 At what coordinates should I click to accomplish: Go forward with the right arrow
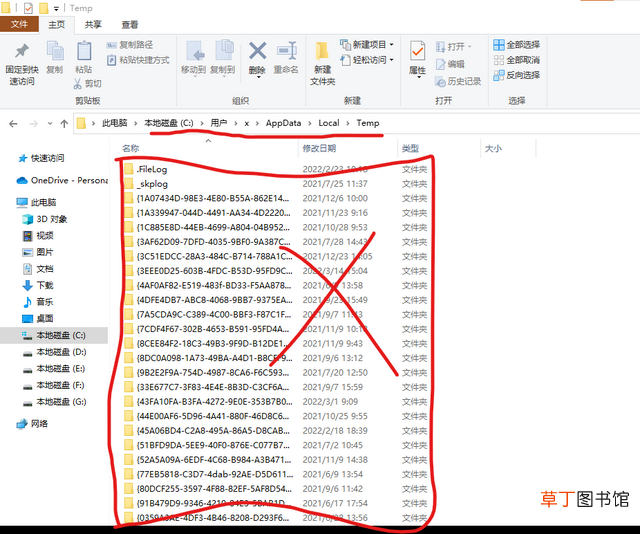34,124
